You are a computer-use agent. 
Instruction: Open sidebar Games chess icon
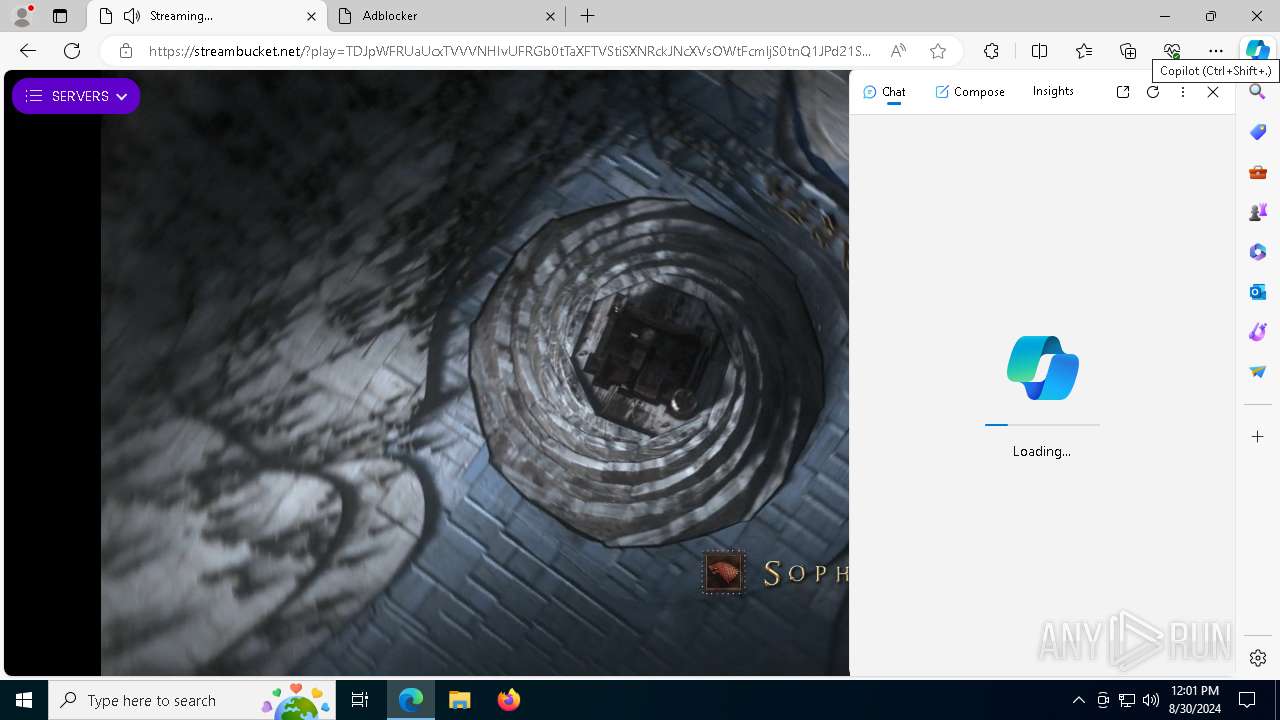[1258, 212]
